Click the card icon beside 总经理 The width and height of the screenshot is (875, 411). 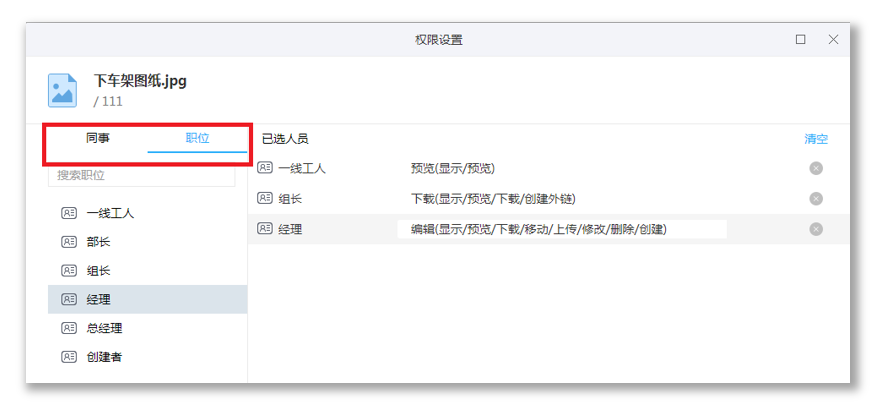(69, 328)
